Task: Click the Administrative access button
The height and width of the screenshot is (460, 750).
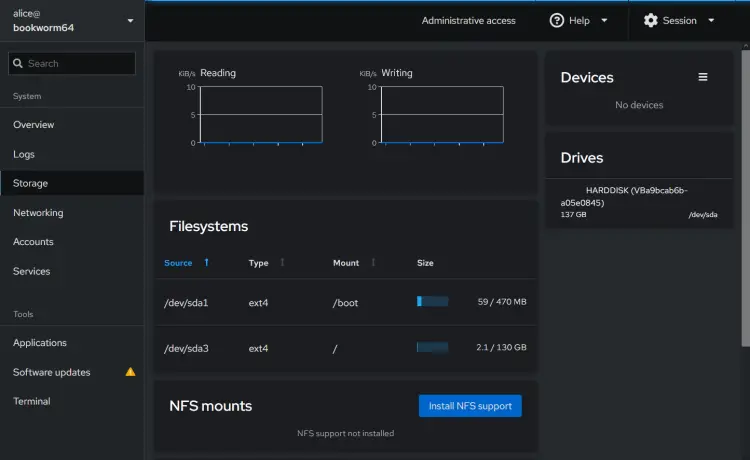Action: 468,21
